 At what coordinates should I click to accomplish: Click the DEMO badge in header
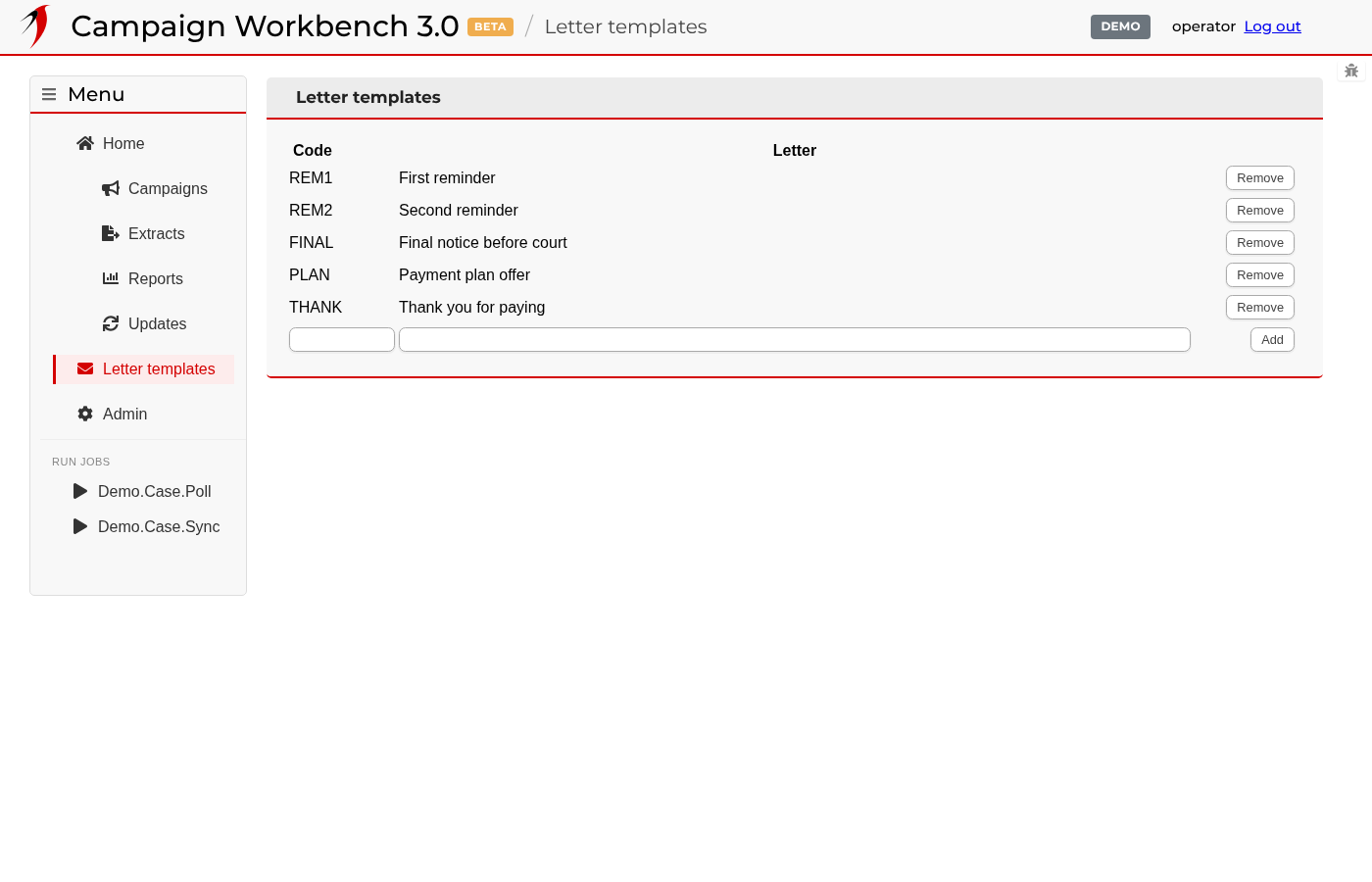point(1120,26)
